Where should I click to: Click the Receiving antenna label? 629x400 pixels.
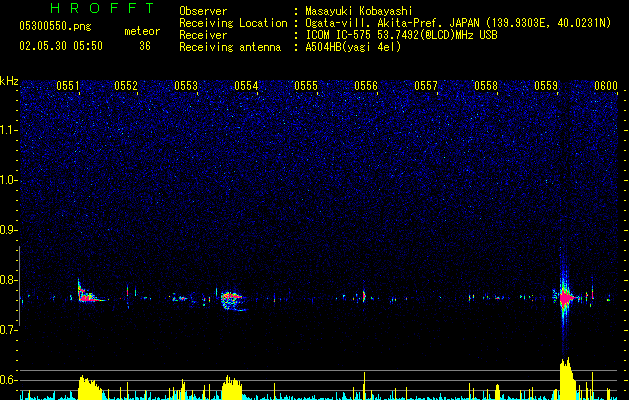coord(230,47)
